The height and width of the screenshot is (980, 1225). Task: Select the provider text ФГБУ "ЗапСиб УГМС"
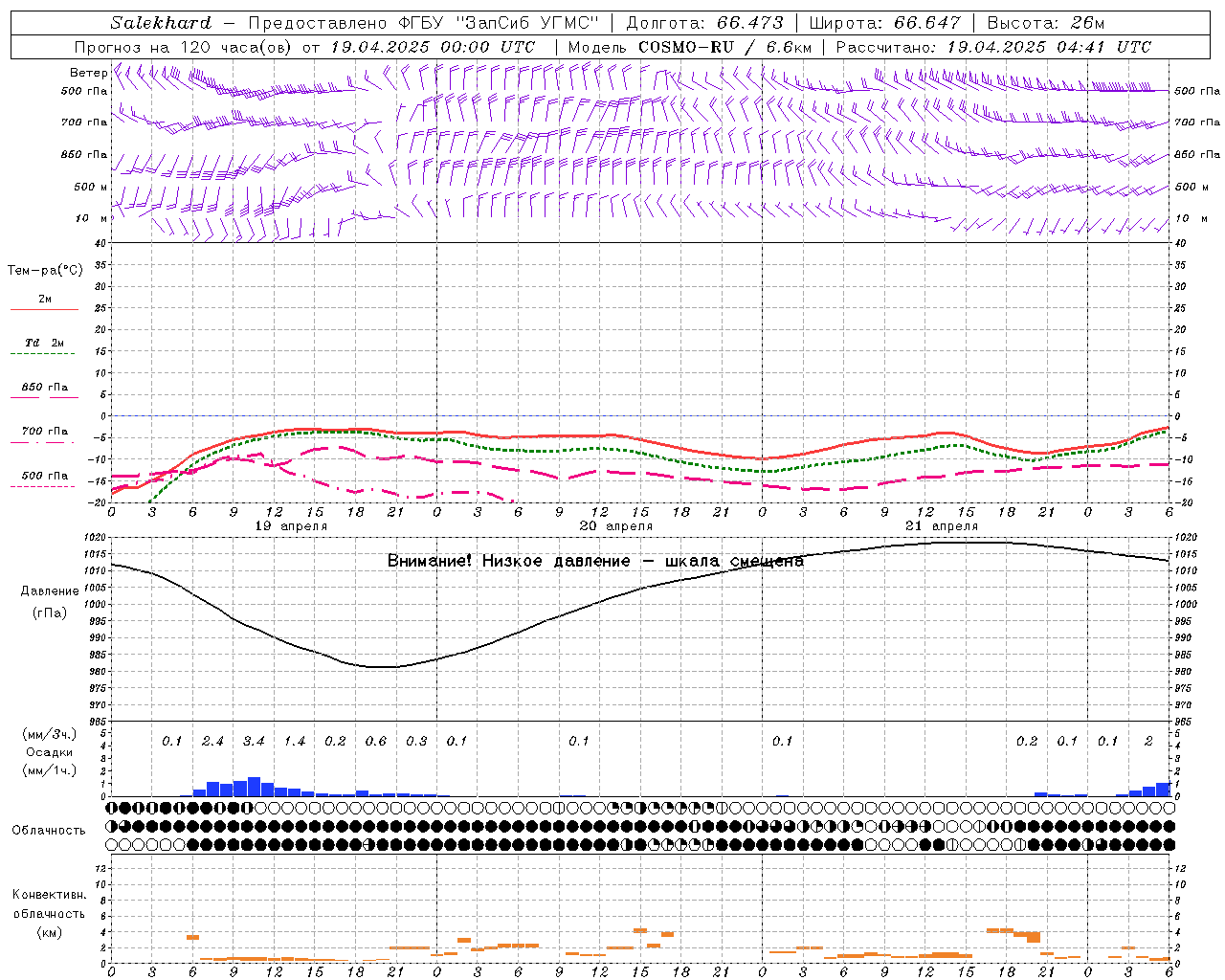498,23
